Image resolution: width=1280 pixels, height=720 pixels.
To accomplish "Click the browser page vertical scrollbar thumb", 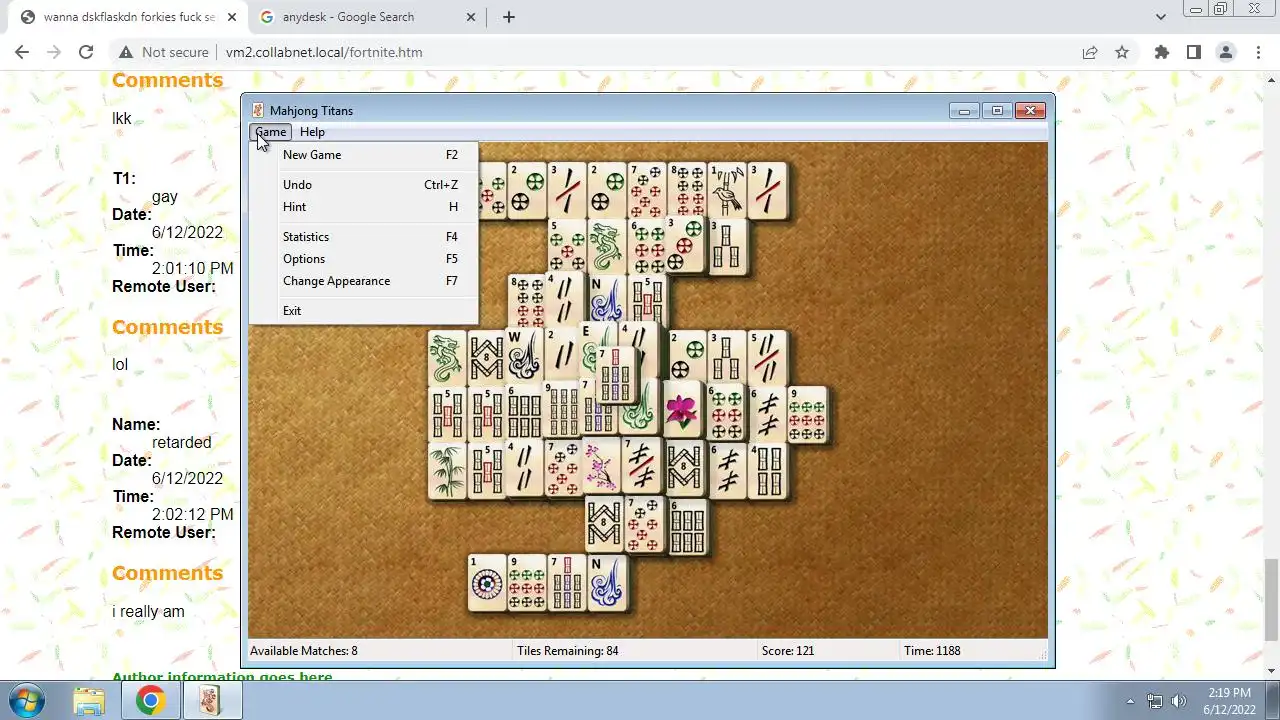I will pos(1271,600).
